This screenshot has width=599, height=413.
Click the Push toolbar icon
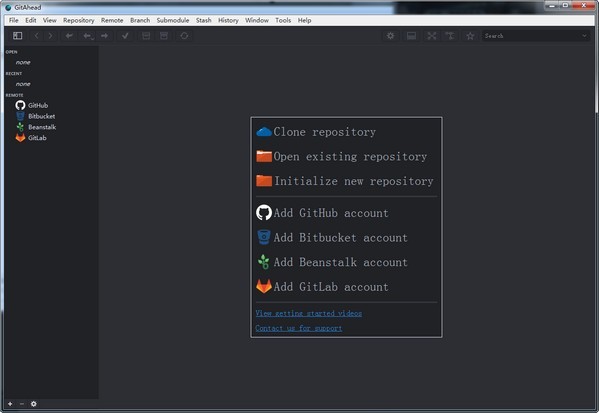tap(104, 36)
